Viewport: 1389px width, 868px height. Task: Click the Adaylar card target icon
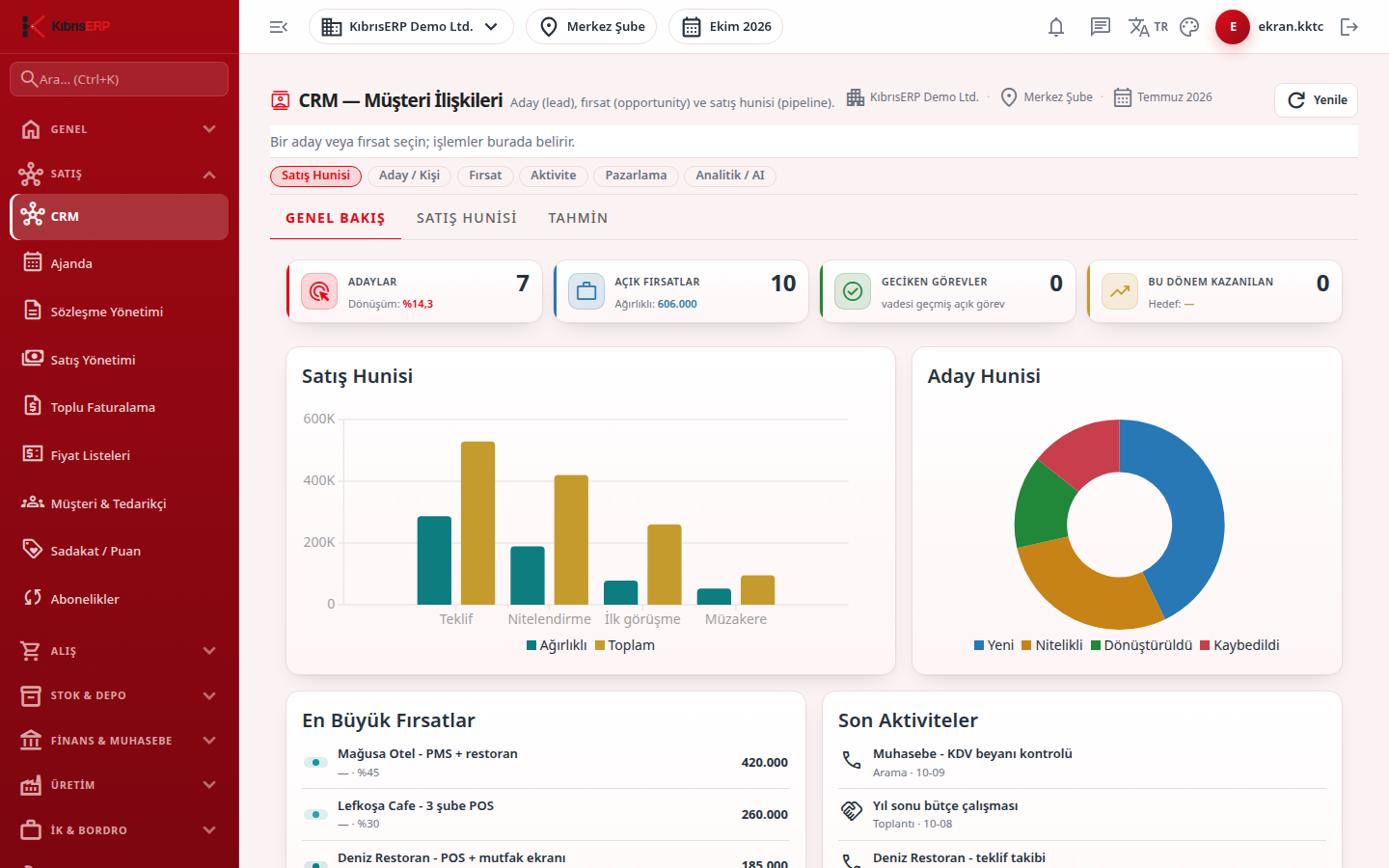click(319, 291)
